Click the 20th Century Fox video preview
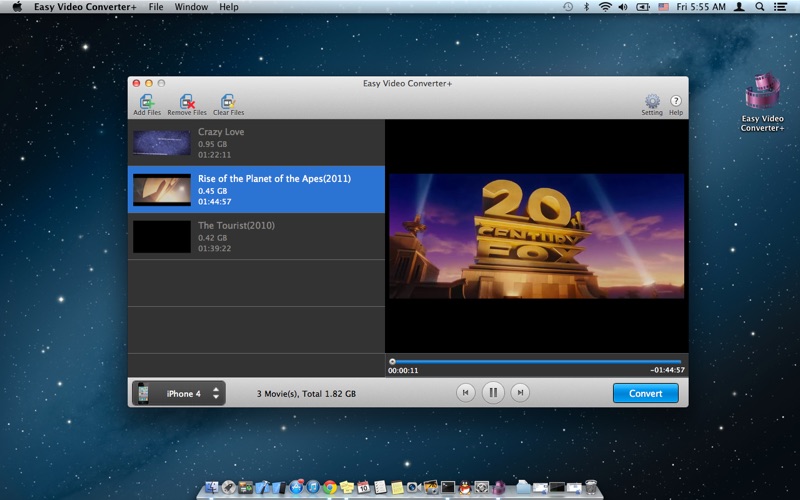Viewport: 800px width, 500px height. click(537, 236)
